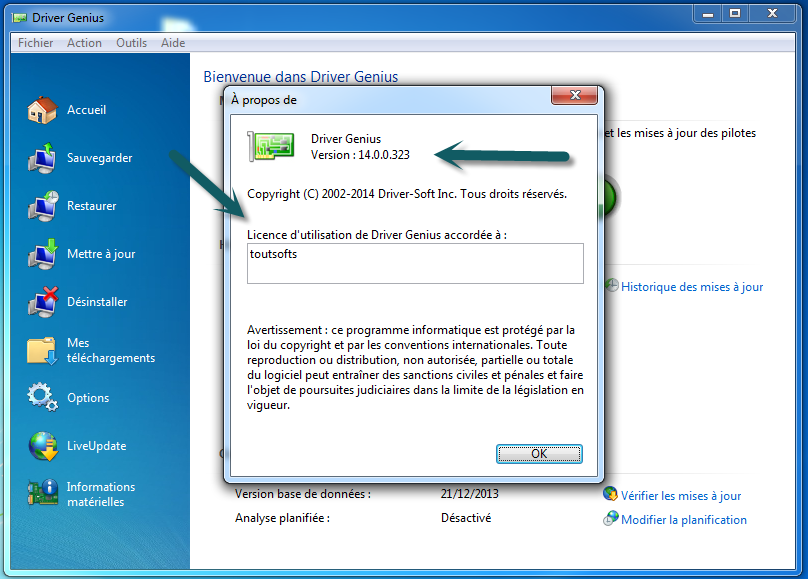Screen dimensions: 808x579
Task: Click the Sauvegarder backup icon
Action: click(42, 158)
